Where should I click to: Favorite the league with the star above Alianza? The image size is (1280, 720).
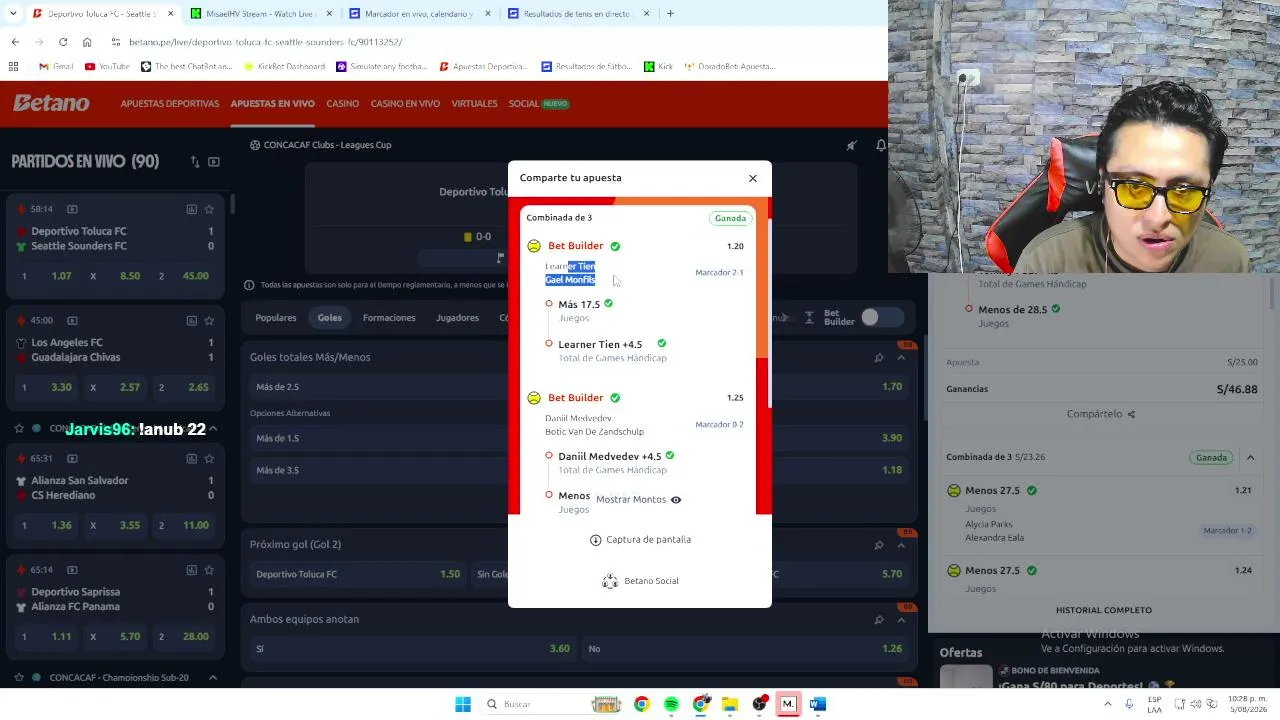18,429
